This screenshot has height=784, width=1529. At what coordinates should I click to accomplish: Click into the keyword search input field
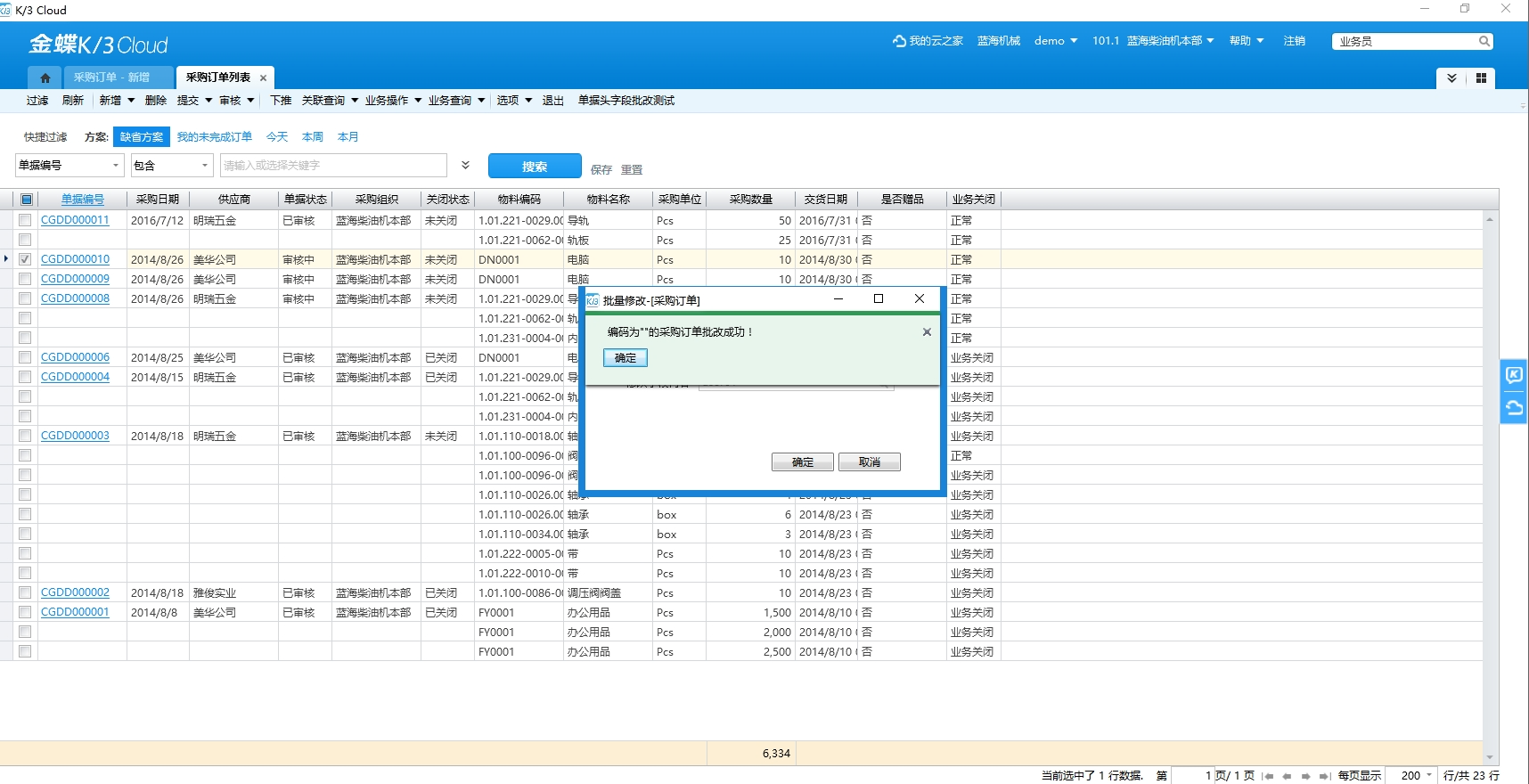coord(333,166)
